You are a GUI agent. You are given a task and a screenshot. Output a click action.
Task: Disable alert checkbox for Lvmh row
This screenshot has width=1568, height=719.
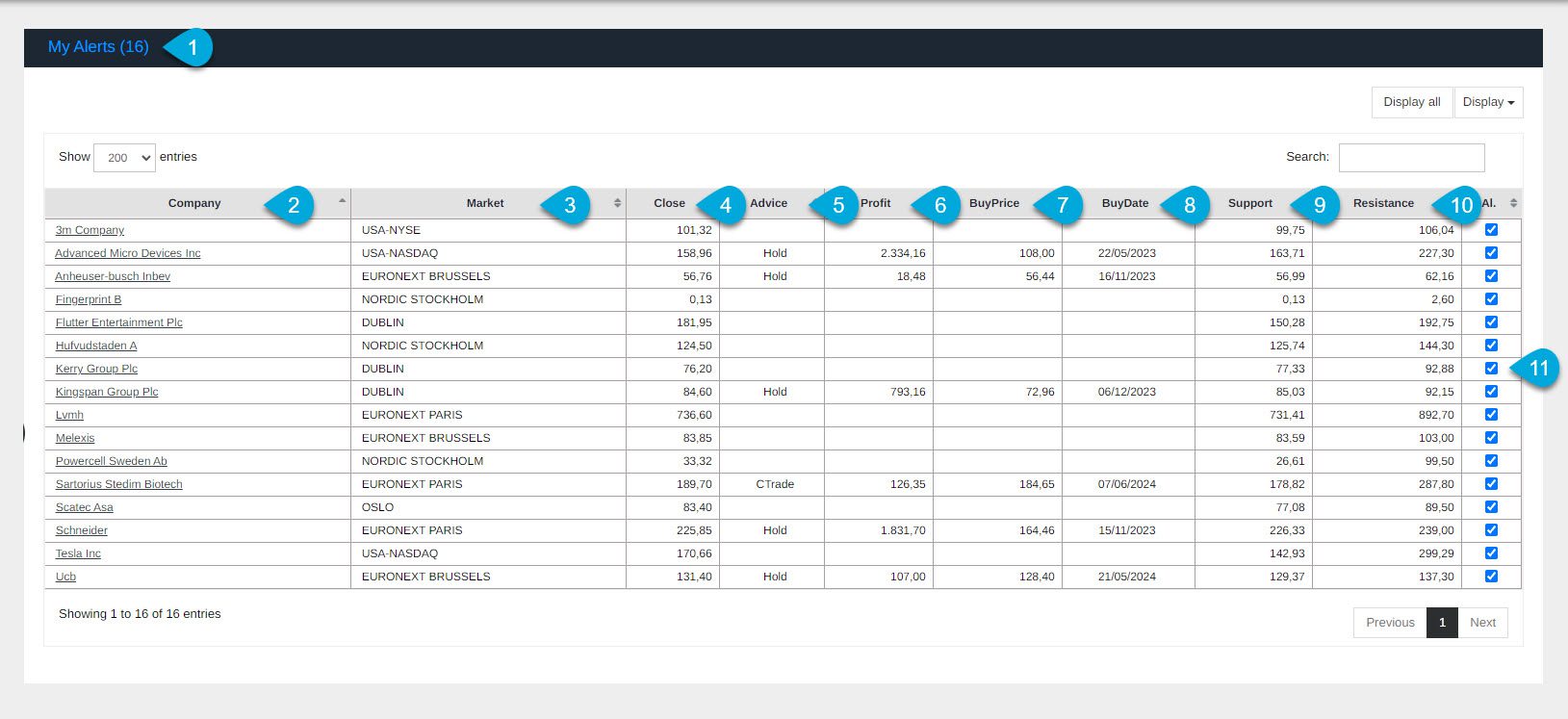[x=1491, y=415]
